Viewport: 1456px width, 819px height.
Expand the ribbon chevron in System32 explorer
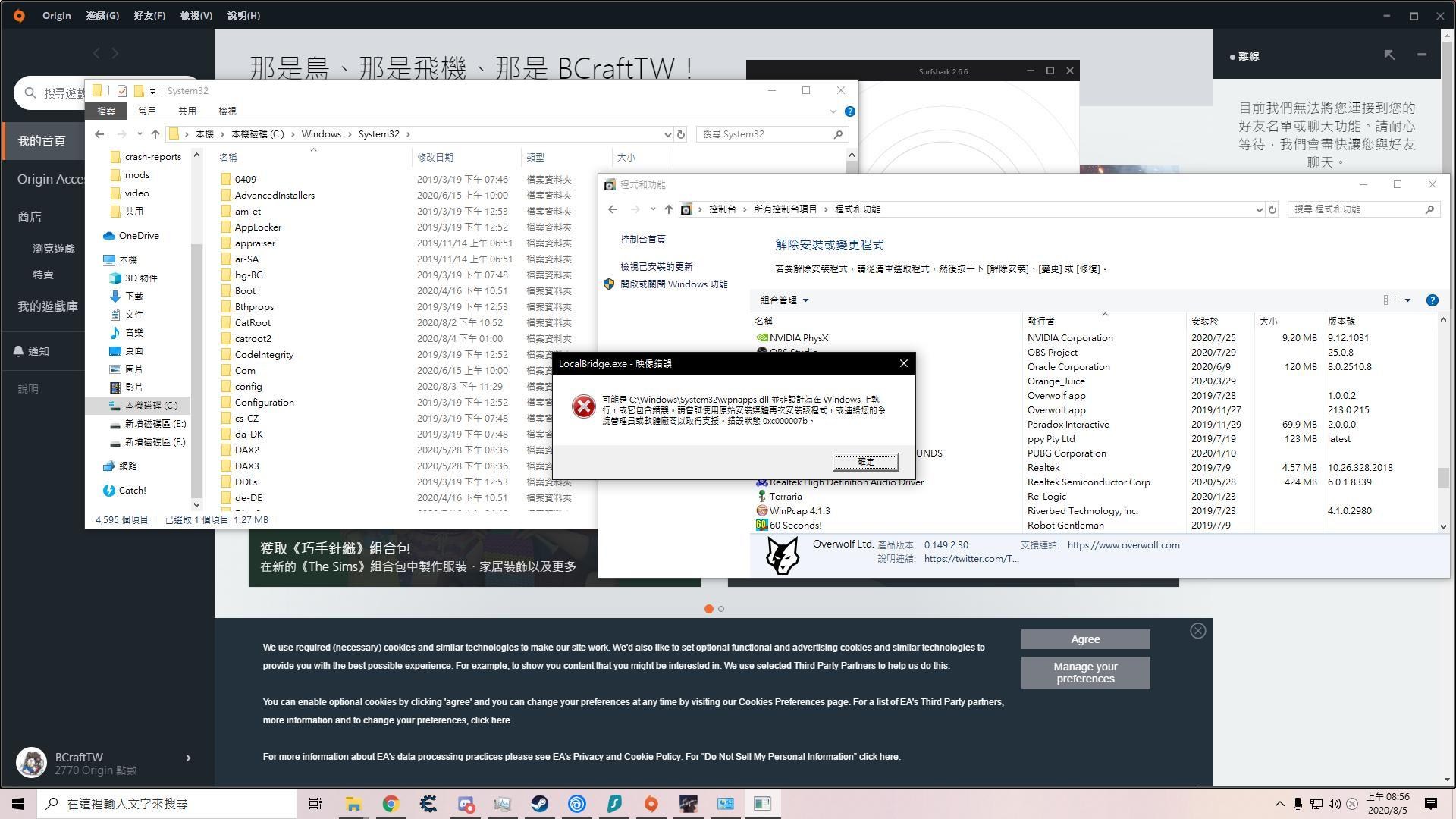[x=833, y=111]
